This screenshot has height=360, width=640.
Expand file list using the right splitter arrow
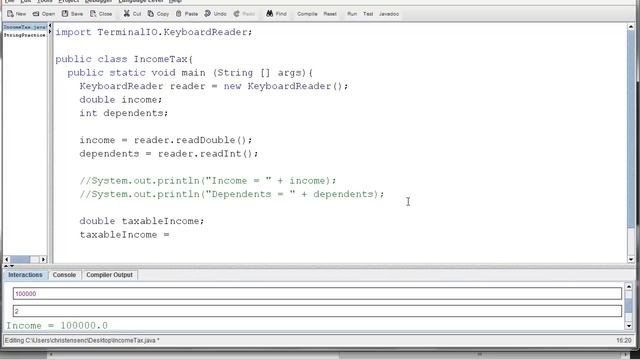50,31
